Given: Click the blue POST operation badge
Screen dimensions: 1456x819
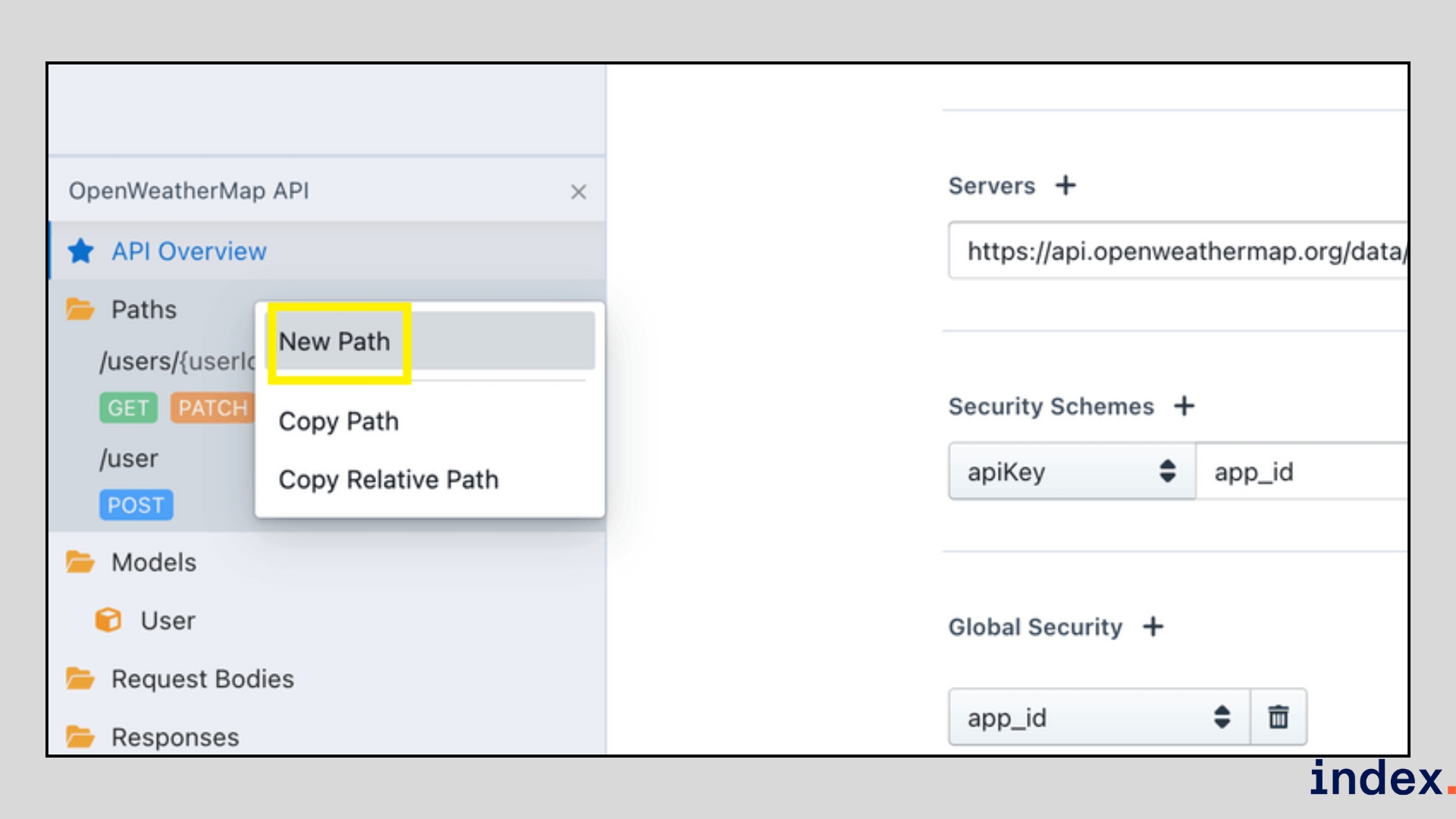Looking at the screenshot, I should tap(136, 505).
